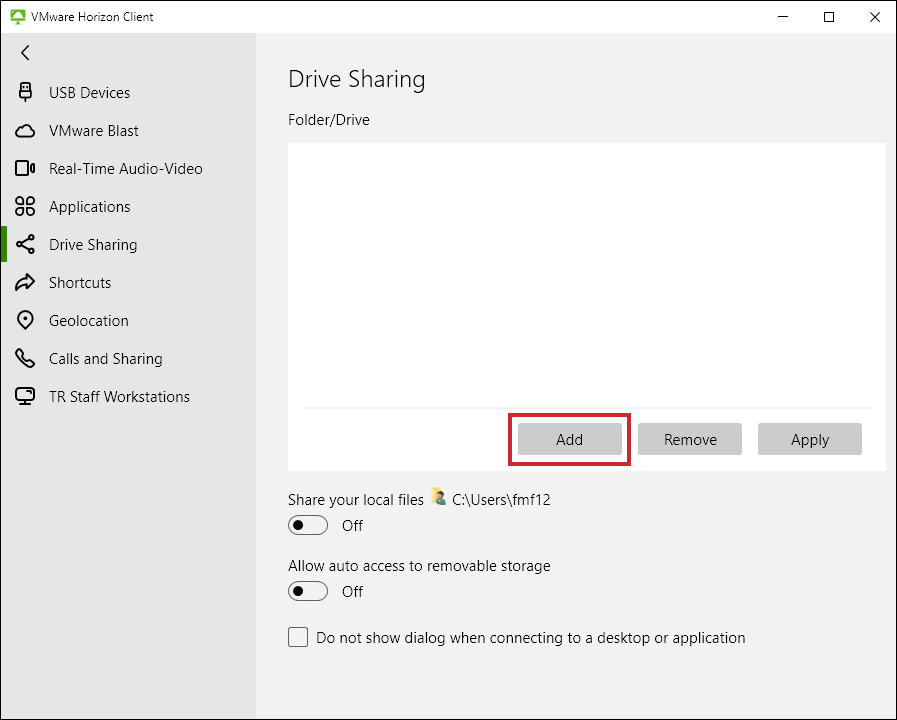The image size is (897, 720).
Task: Select Applications in the sidebar
Action: (128, 207)
